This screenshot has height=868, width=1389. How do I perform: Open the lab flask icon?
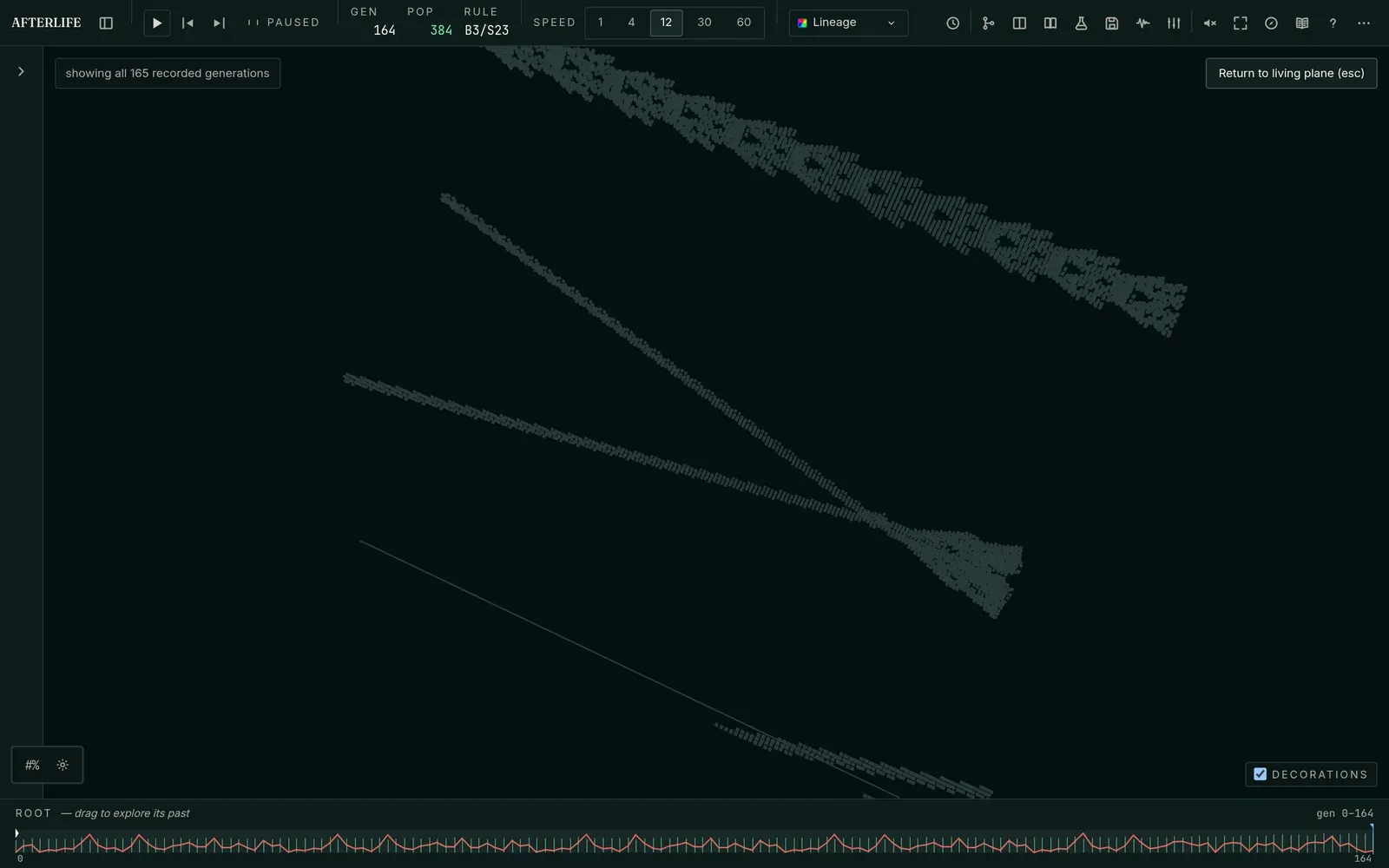click(1081, 23)
